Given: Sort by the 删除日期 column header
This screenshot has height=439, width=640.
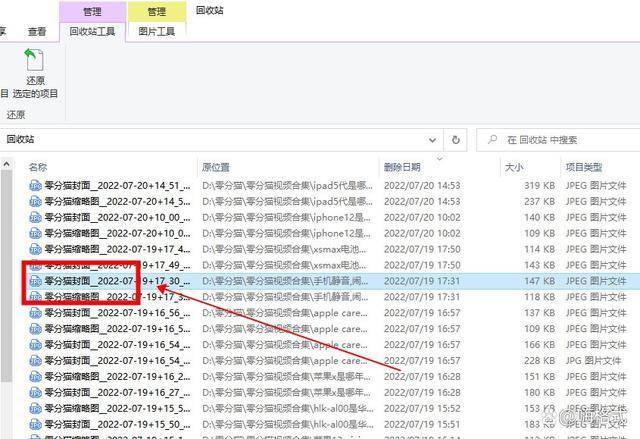Looking at the screenshot, I should coord(402,167).
